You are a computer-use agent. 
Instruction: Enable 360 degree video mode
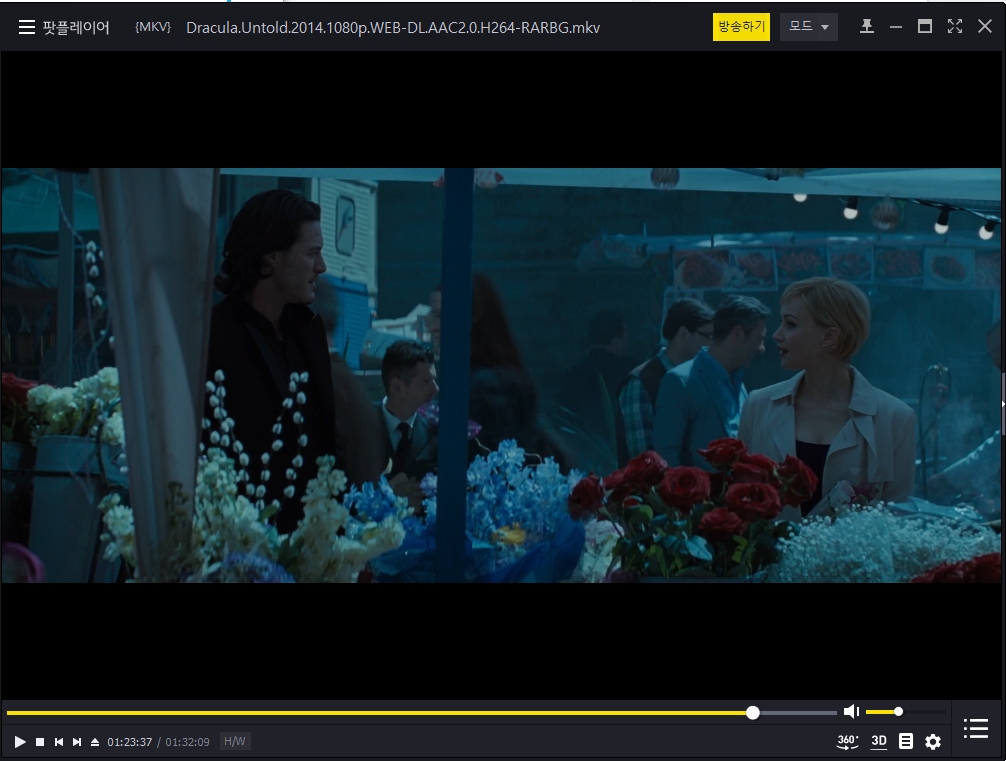click(x=848, y=742)
